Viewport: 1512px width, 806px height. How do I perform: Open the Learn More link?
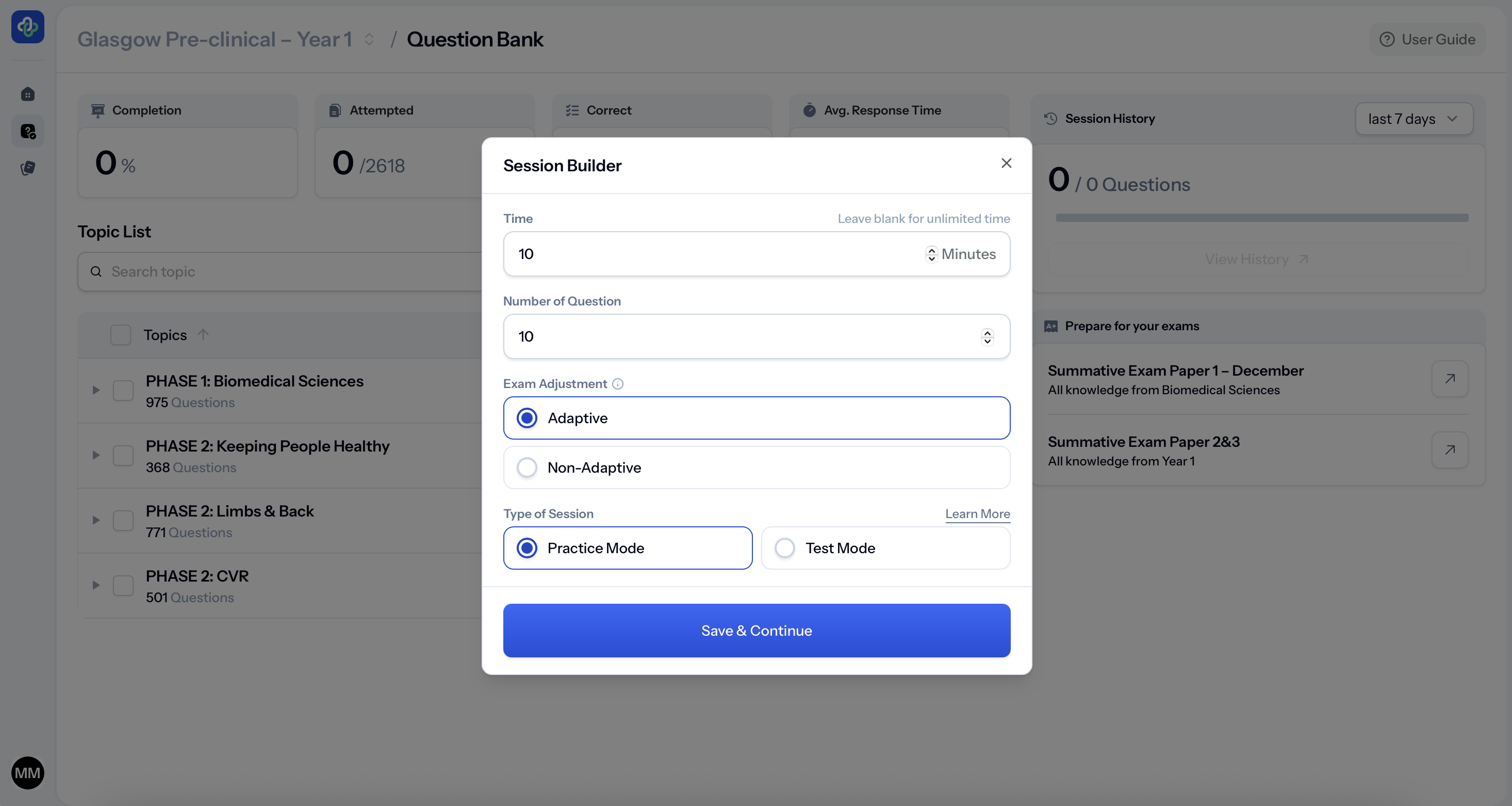pos(977,514)
